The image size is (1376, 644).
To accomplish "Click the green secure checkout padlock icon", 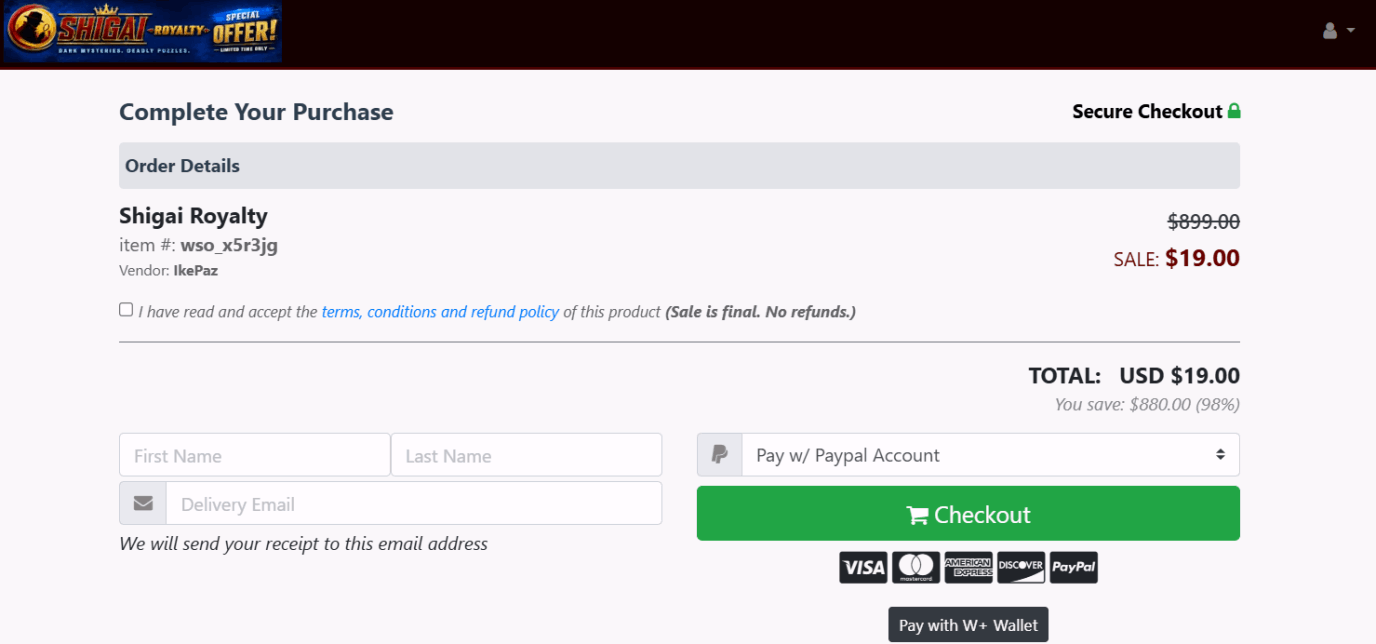I will 1234,111.
